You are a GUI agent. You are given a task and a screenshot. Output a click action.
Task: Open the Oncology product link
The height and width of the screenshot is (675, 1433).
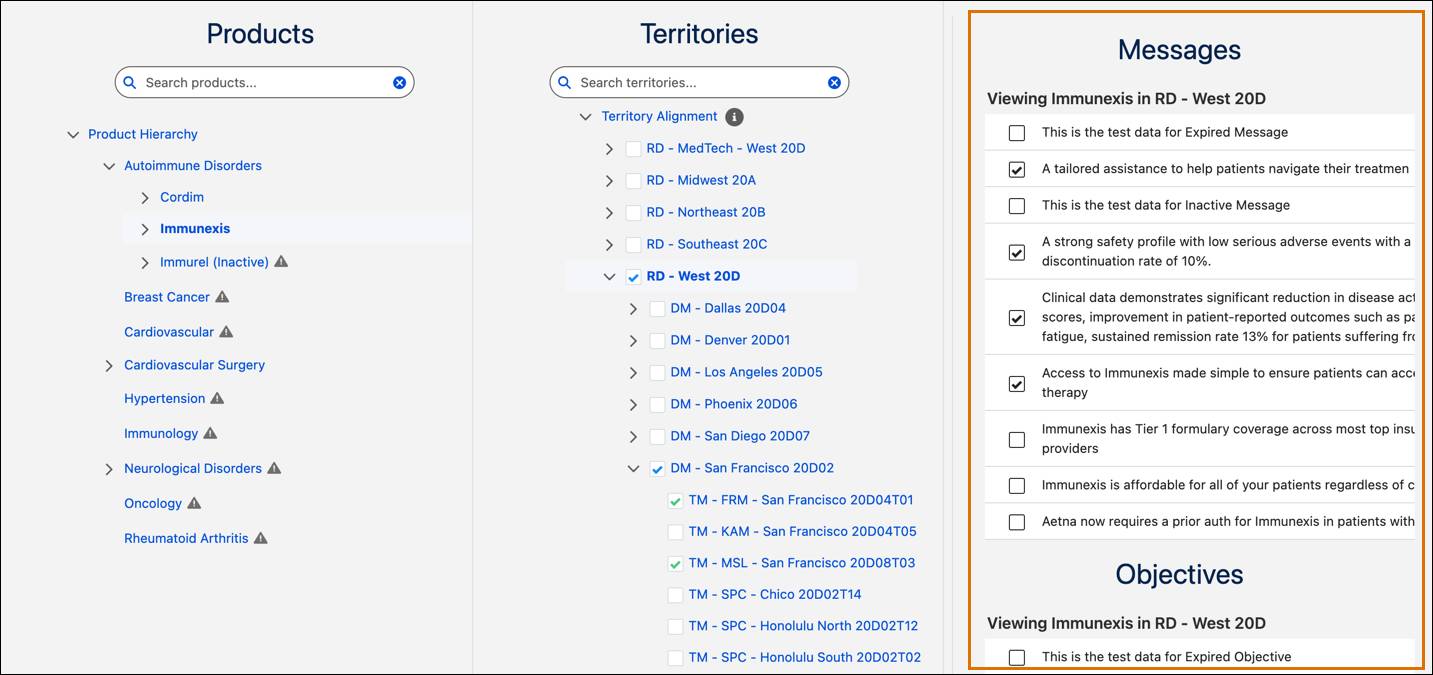(153, 503)
